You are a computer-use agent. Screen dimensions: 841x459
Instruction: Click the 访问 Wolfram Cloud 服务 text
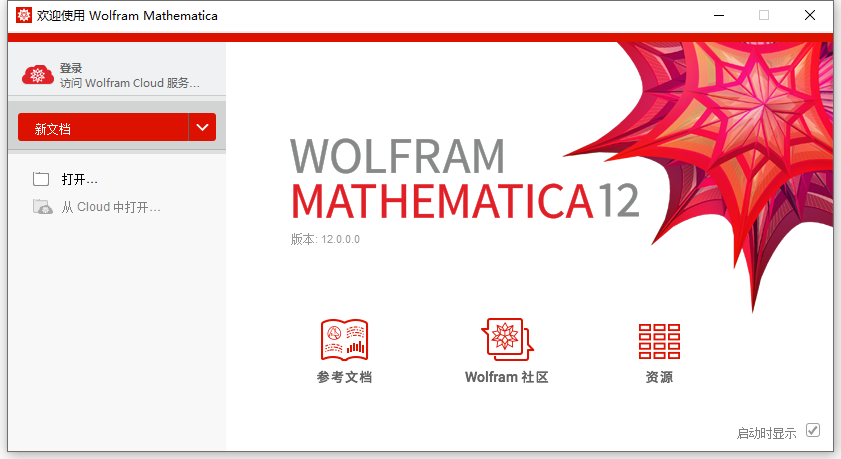point(129,83)
